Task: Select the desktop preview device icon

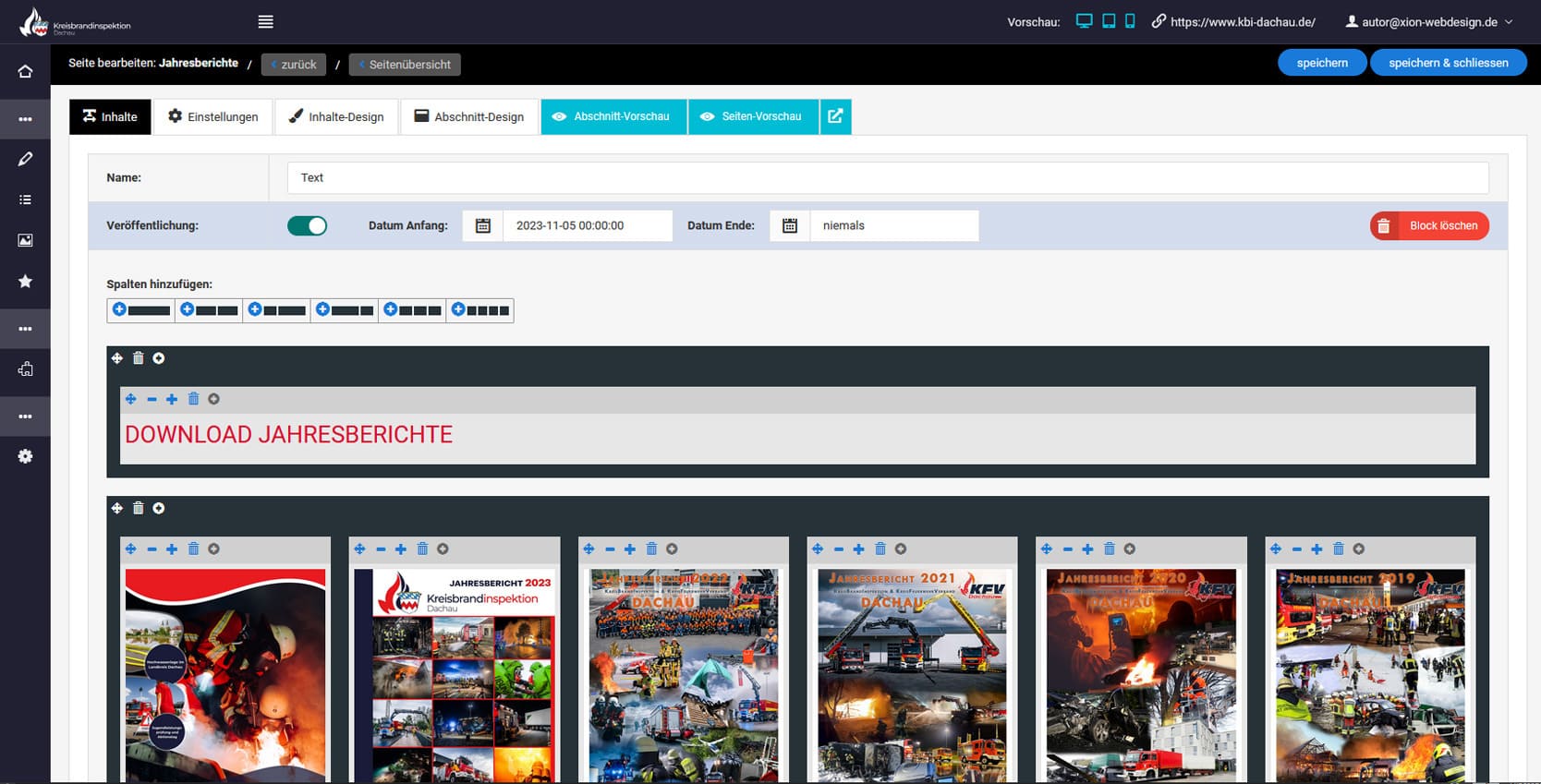Action: pyautogui.click(x=1084, y=21)
